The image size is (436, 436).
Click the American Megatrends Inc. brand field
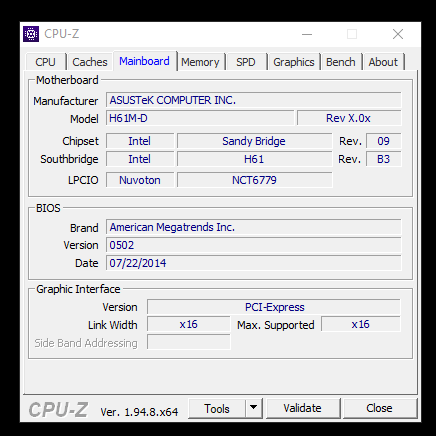coord(254,227)
